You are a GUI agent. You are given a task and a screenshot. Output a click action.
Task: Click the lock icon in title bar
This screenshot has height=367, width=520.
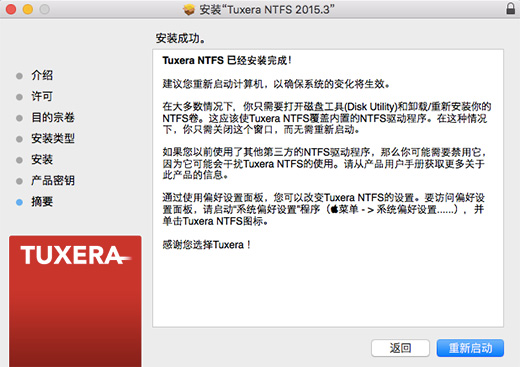[510, 9]
